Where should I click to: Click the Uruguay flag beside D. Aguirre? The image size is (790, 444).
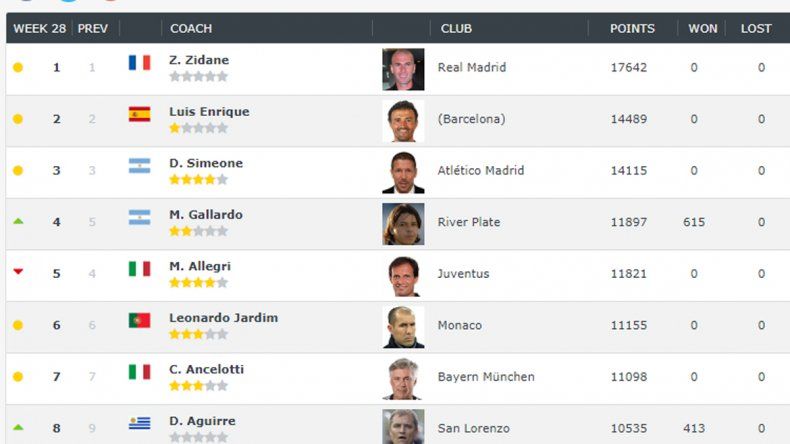139,424
